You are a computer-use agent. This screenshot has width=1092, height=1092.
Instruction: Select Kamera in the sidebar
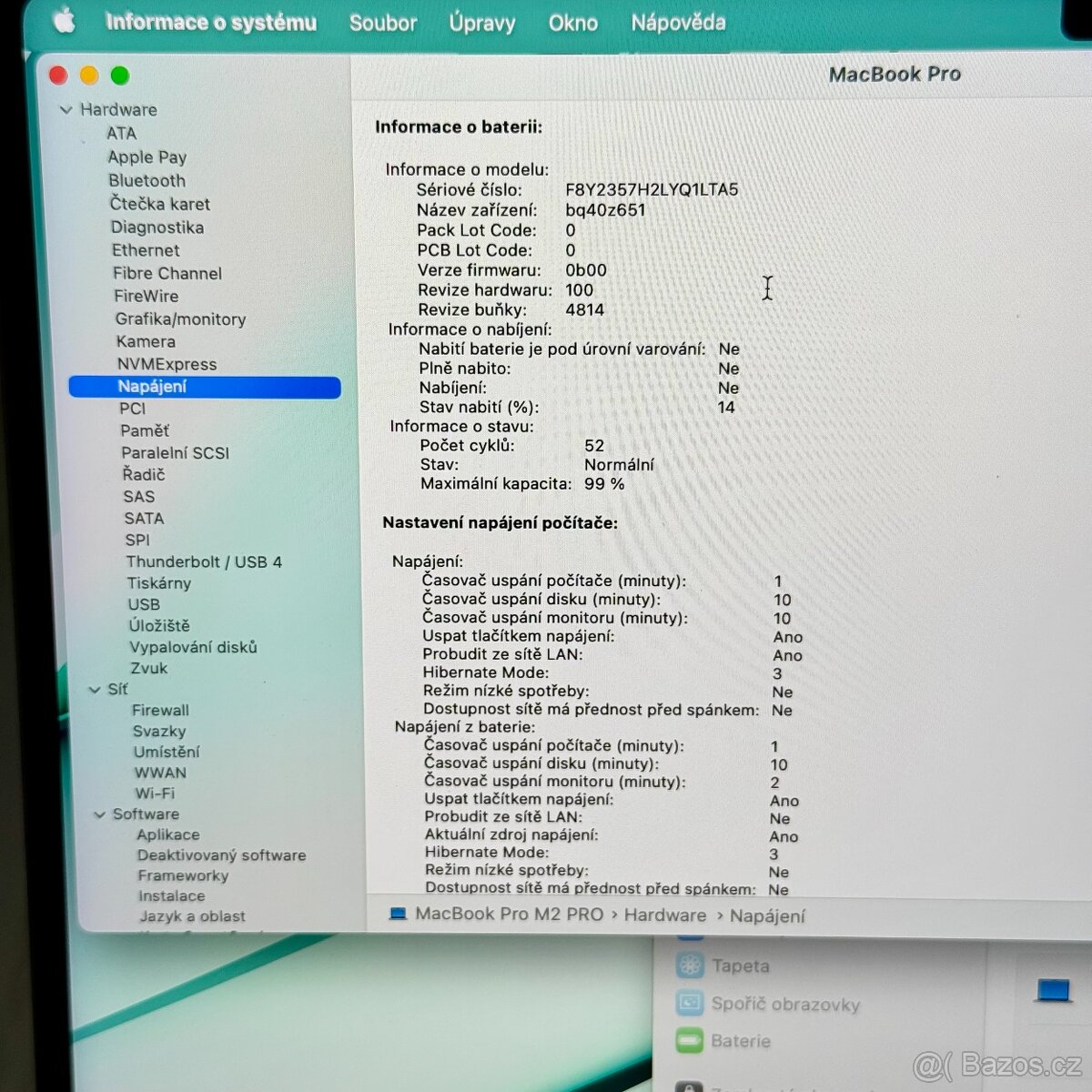(147, 341)
